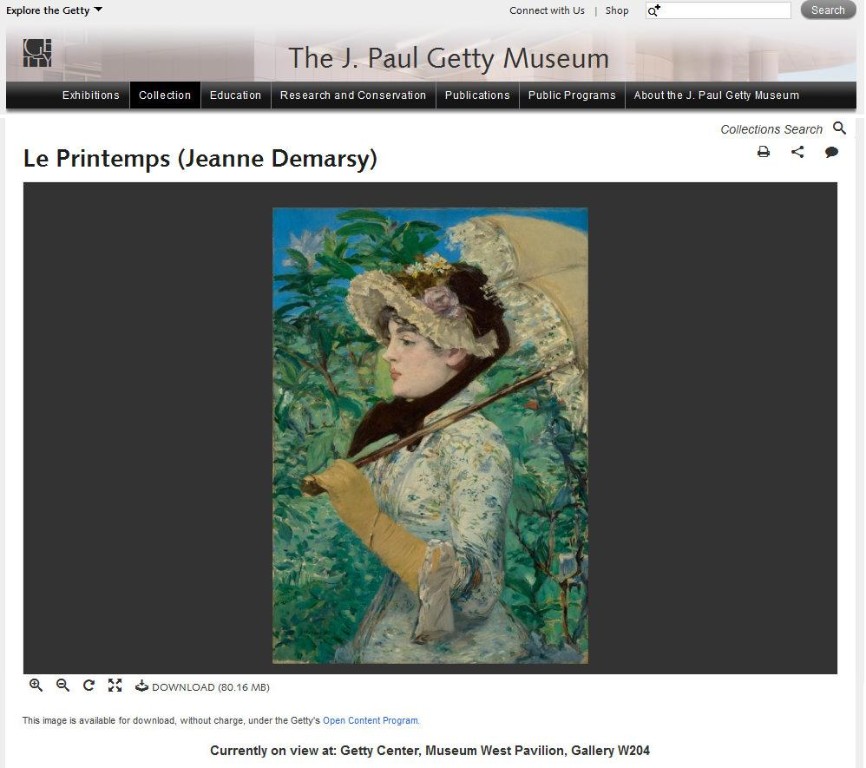Viewport: 866px width, 768px height.
Task: Open the Education menu
Action: (x=235, y=95)
